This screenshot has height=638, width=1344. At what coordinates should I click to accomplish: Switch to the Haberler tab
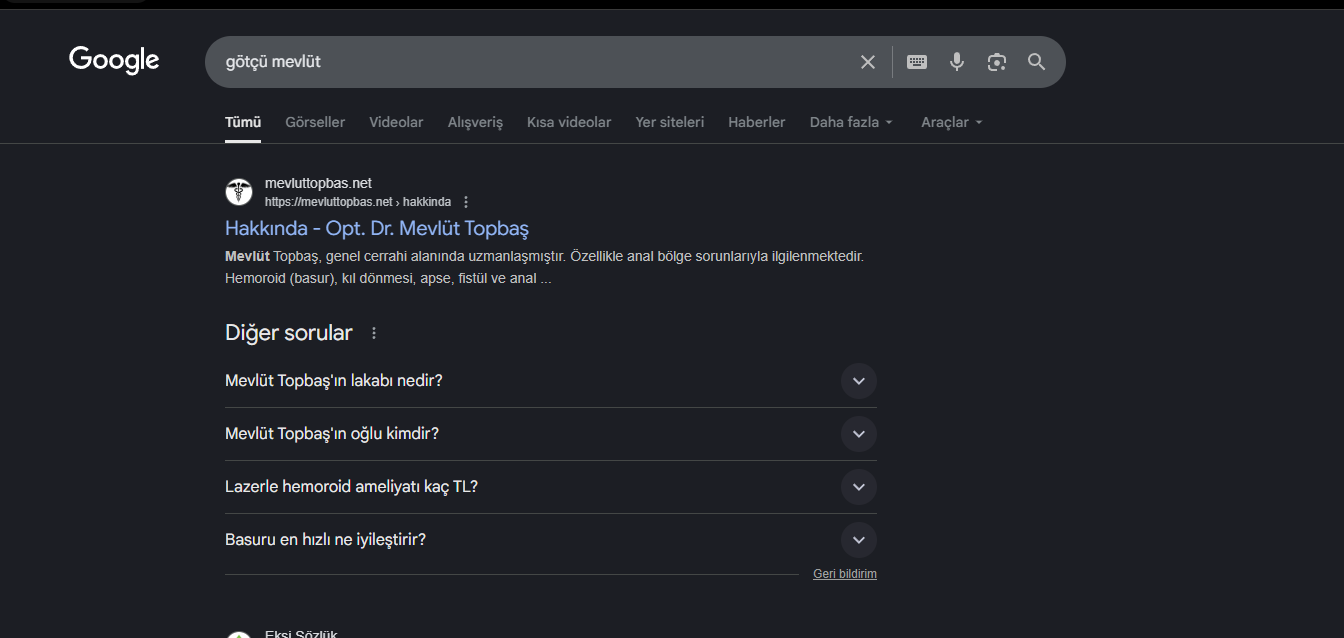[757, 122]
